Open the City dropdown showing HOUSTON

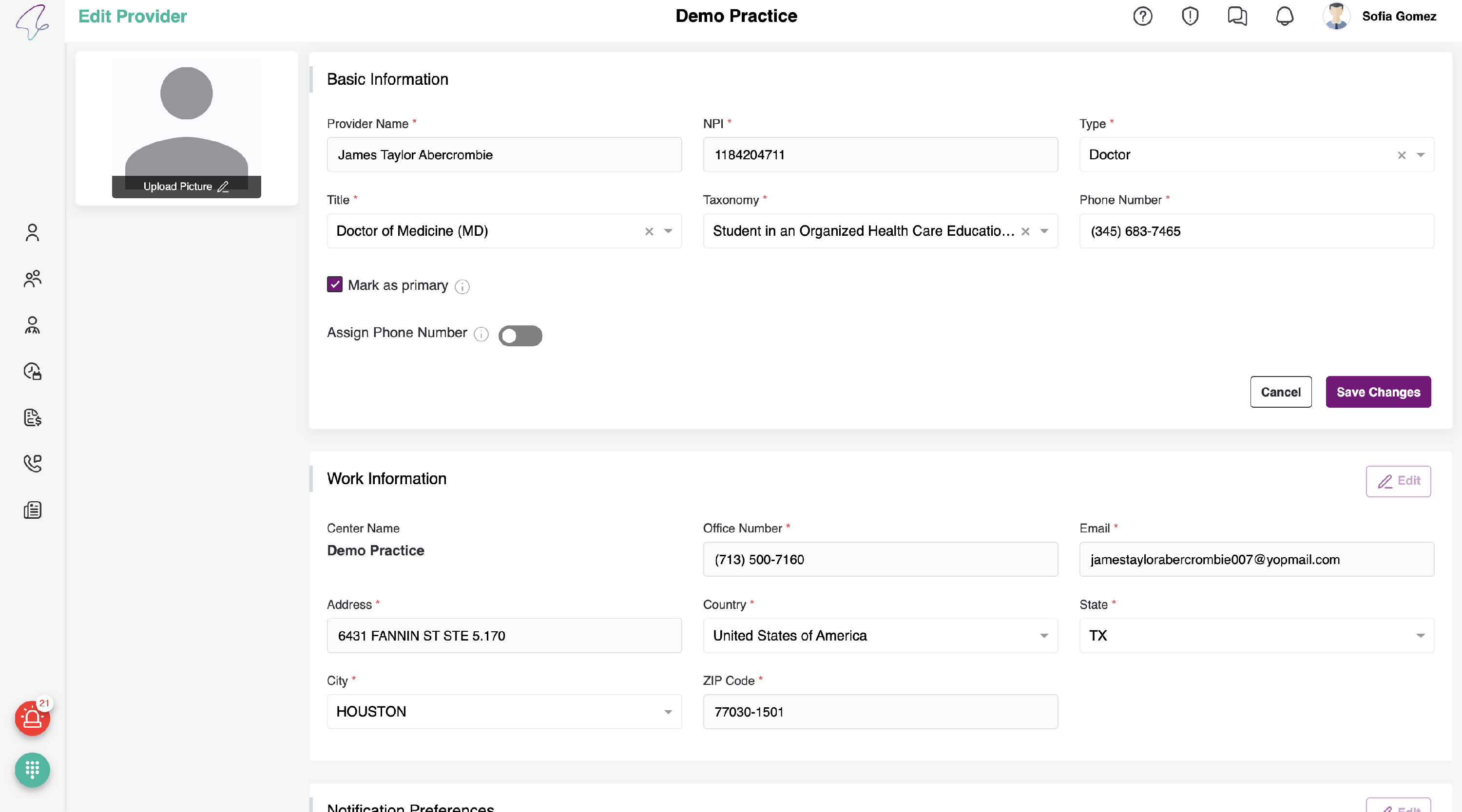point(668,712)
